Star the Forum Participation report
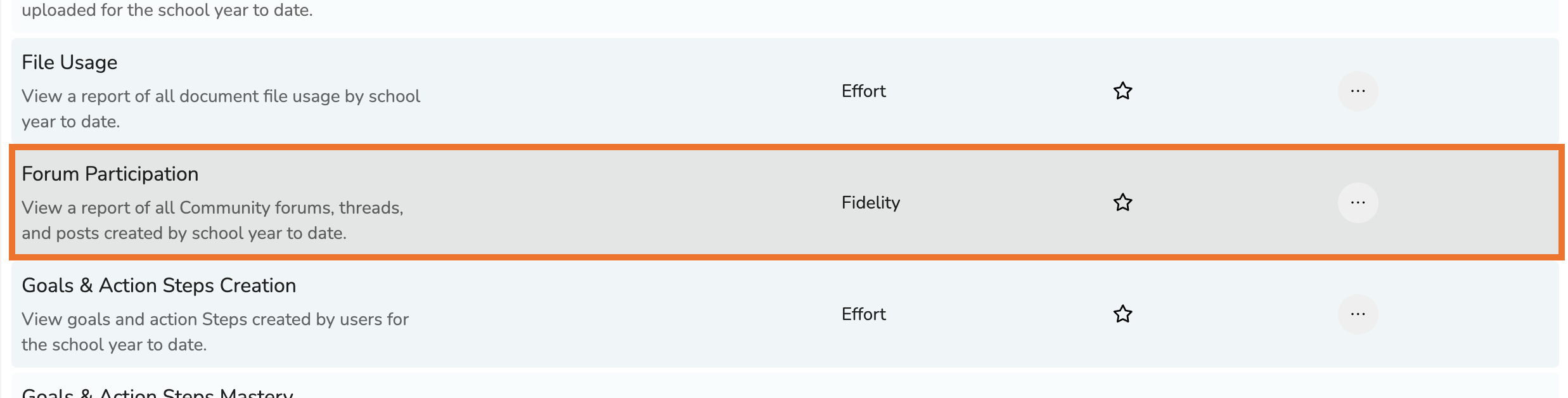Viewport: 1568px width, 398px height. (1122, 203)
